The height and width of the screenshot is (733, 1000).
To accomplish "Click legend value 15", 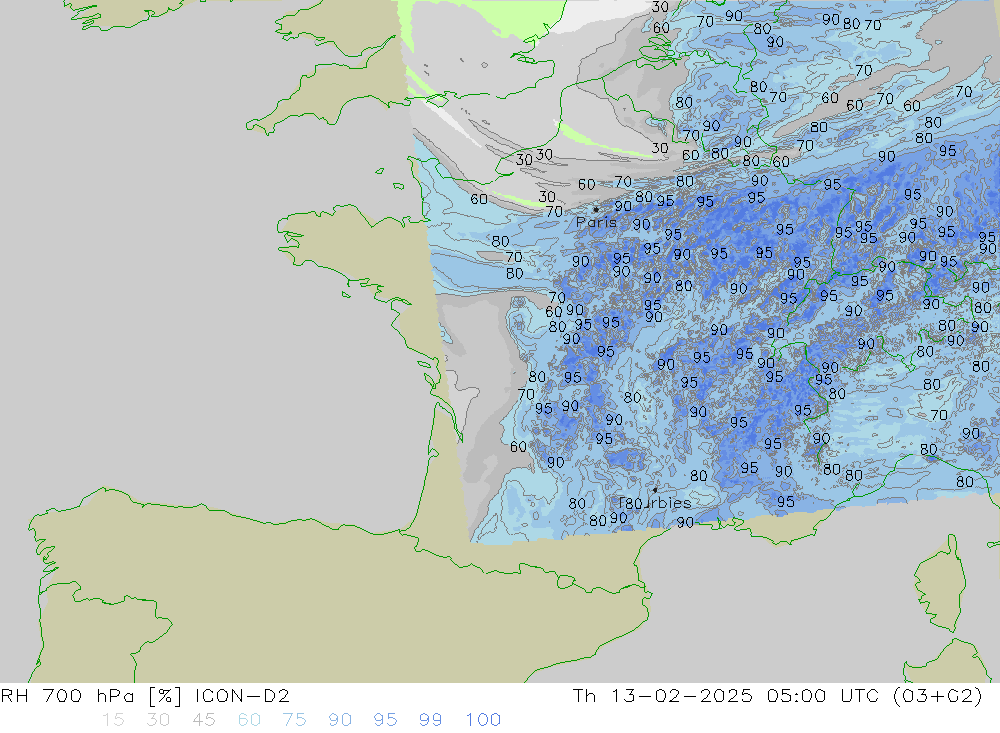I will coord(113,720).
